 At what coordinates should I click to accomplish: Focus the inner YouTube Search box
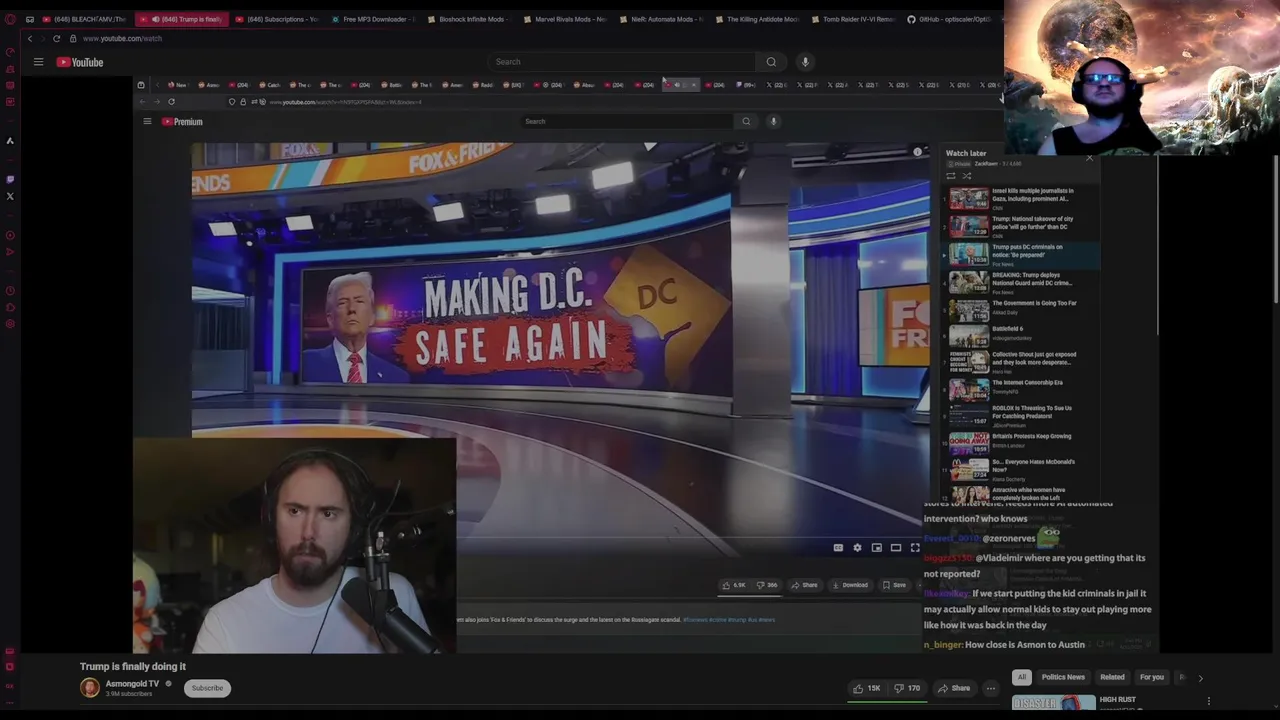pos(627,121)
